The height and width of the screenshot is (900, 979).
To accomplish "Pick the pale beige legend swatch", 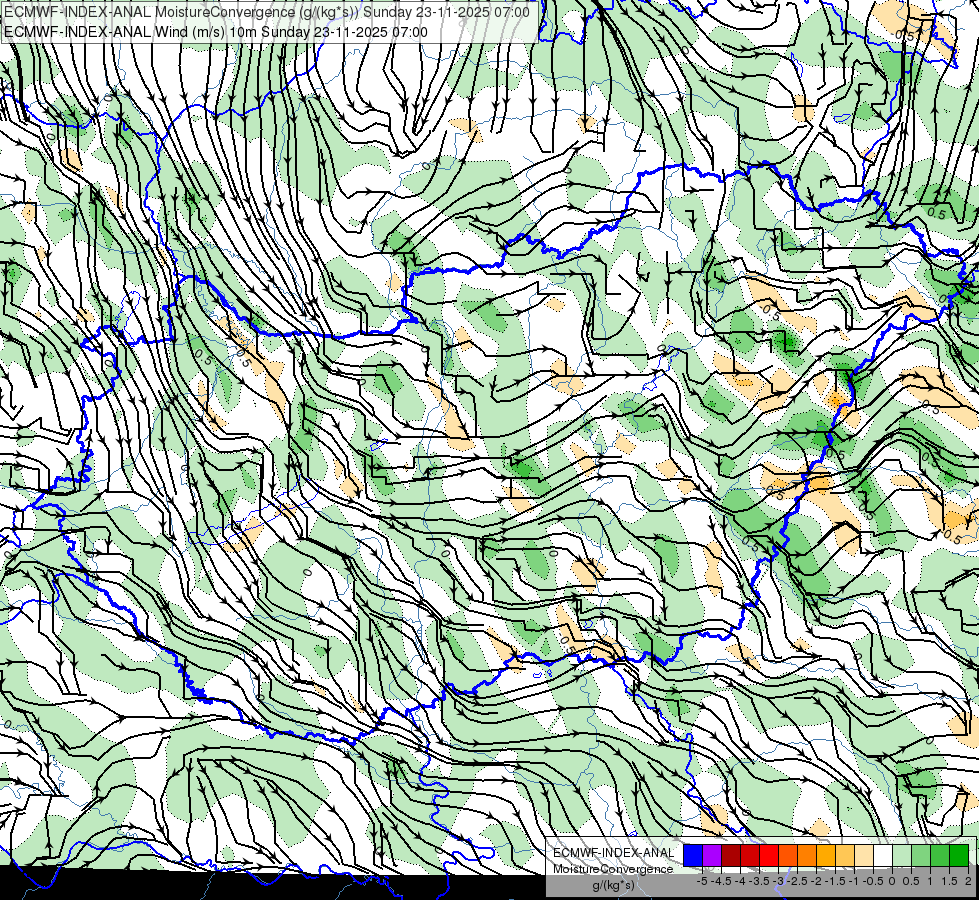I will tap(864, 856).
